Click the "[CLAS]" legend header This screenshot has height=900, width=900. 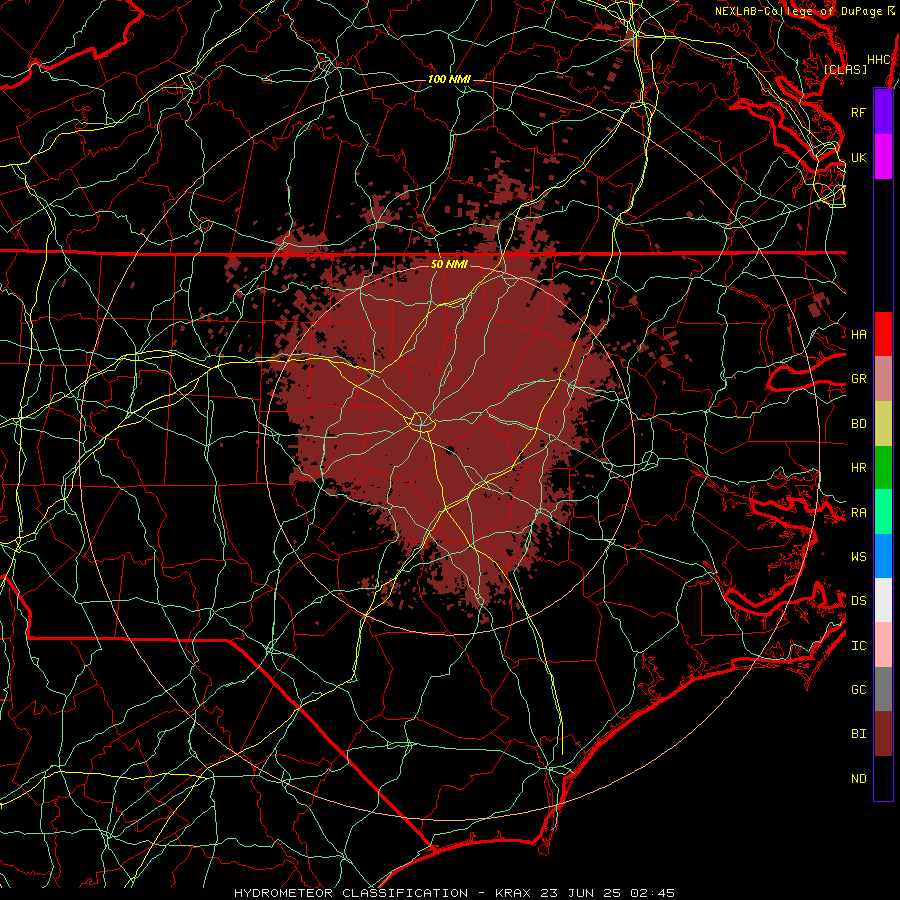(845, 69)
